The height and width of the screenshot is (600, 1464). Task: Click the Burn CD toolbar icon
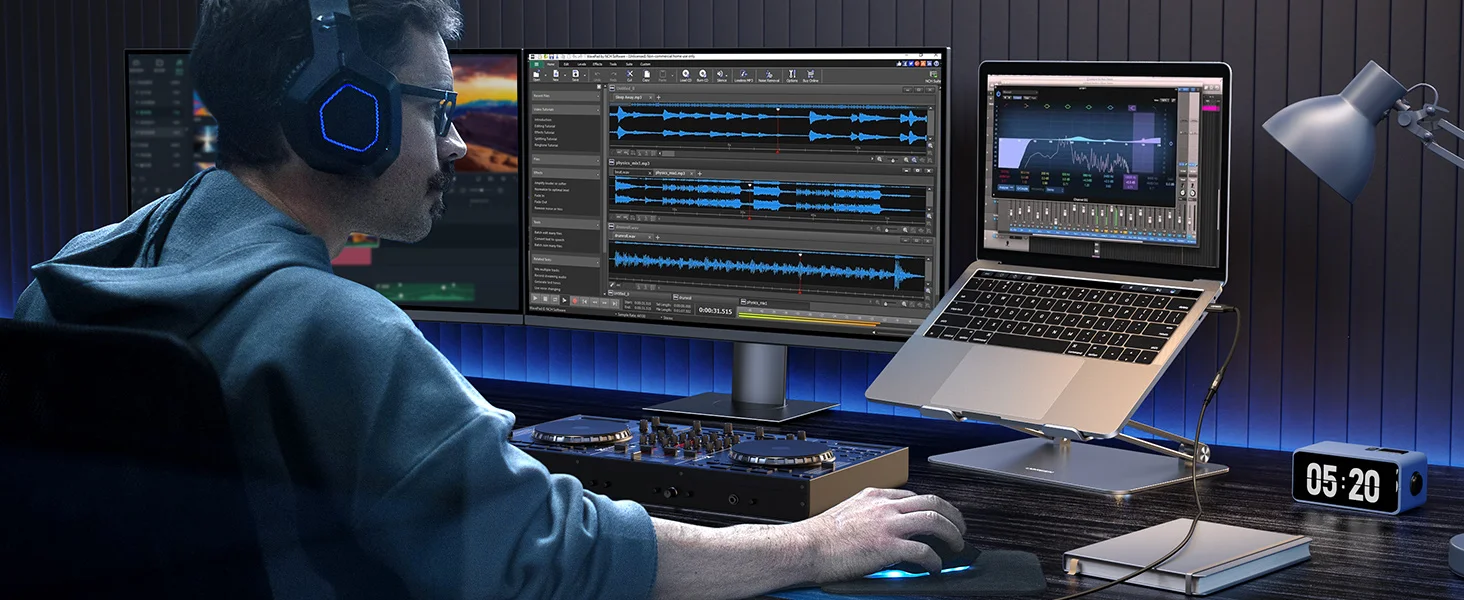tap(703, 75)
